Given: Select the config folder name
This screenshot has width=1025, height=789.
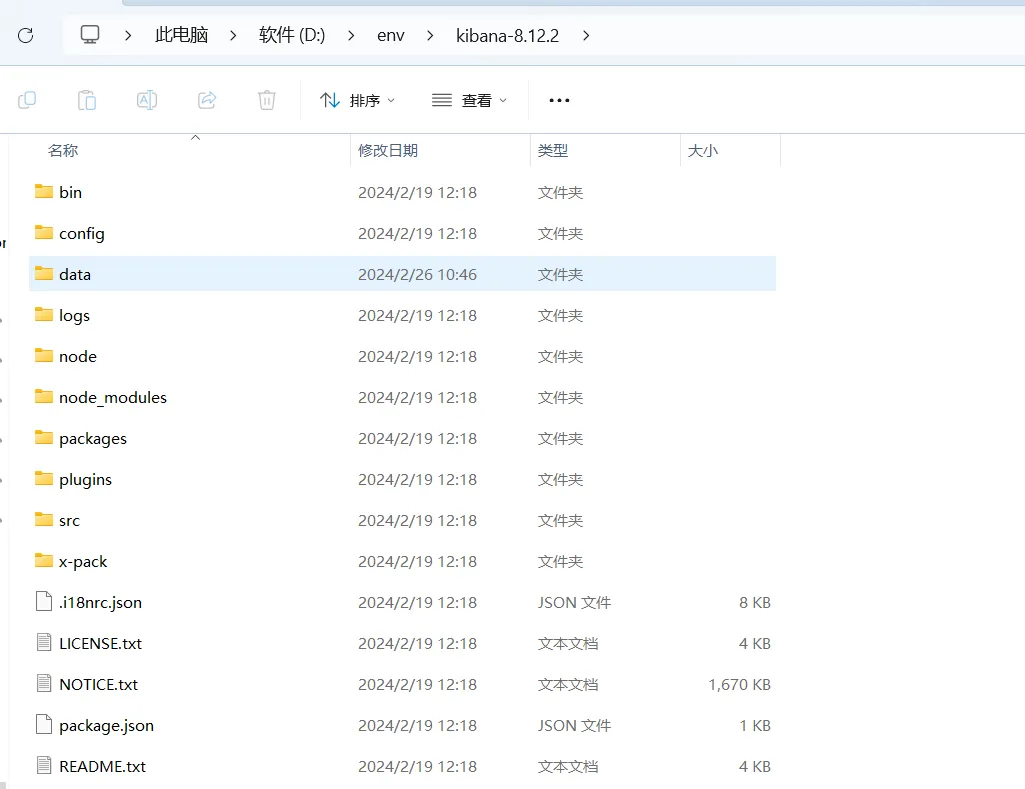Looking at the screenshot, I should 82,234.
